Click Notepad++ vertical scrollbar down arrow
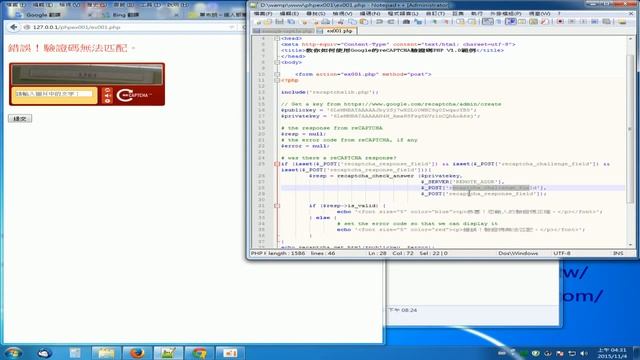The height and width of the screenshot is (360, 640). click(630, 244)
